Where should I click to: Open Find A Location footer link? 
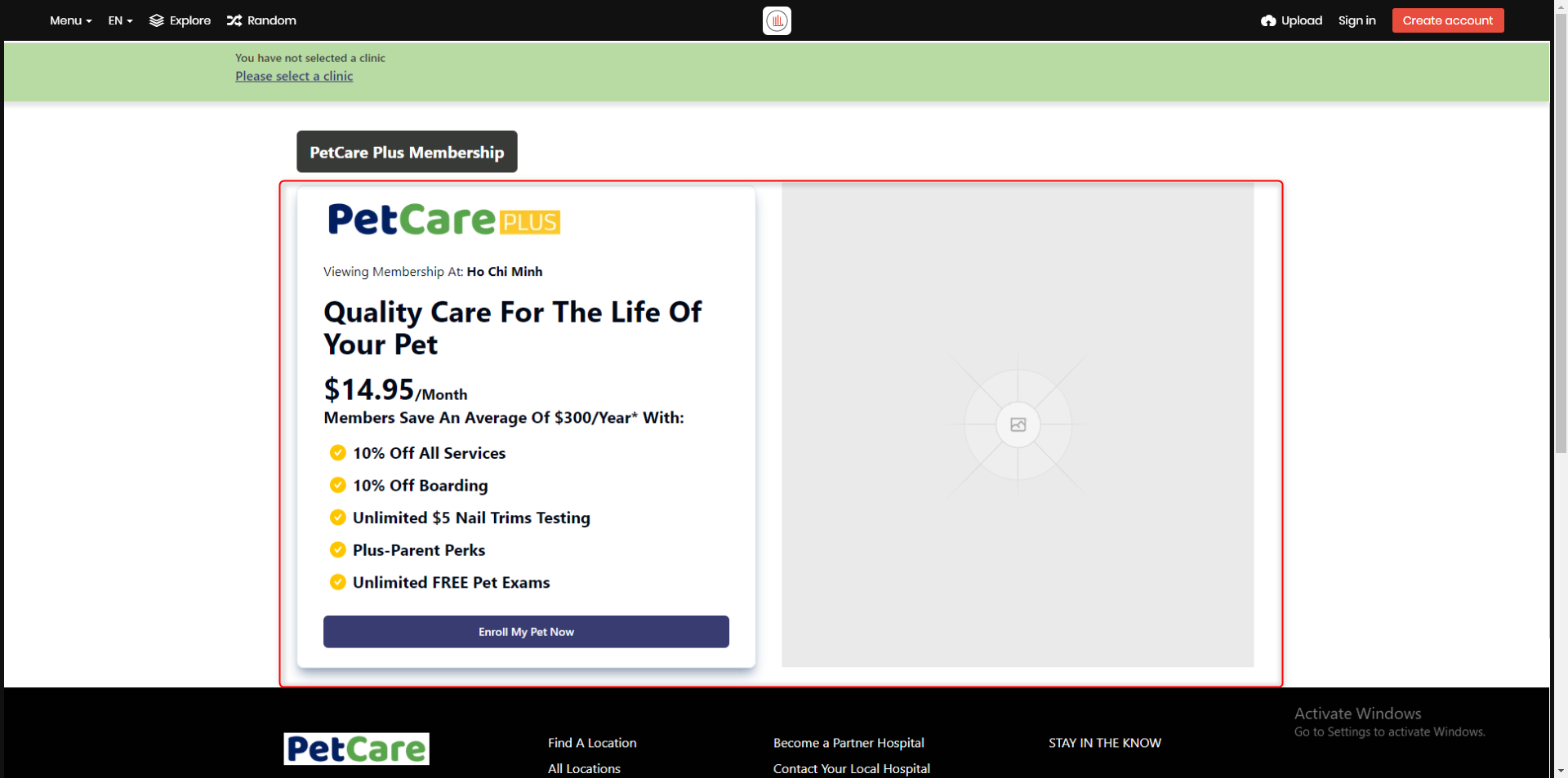click(x=592, y=743)
